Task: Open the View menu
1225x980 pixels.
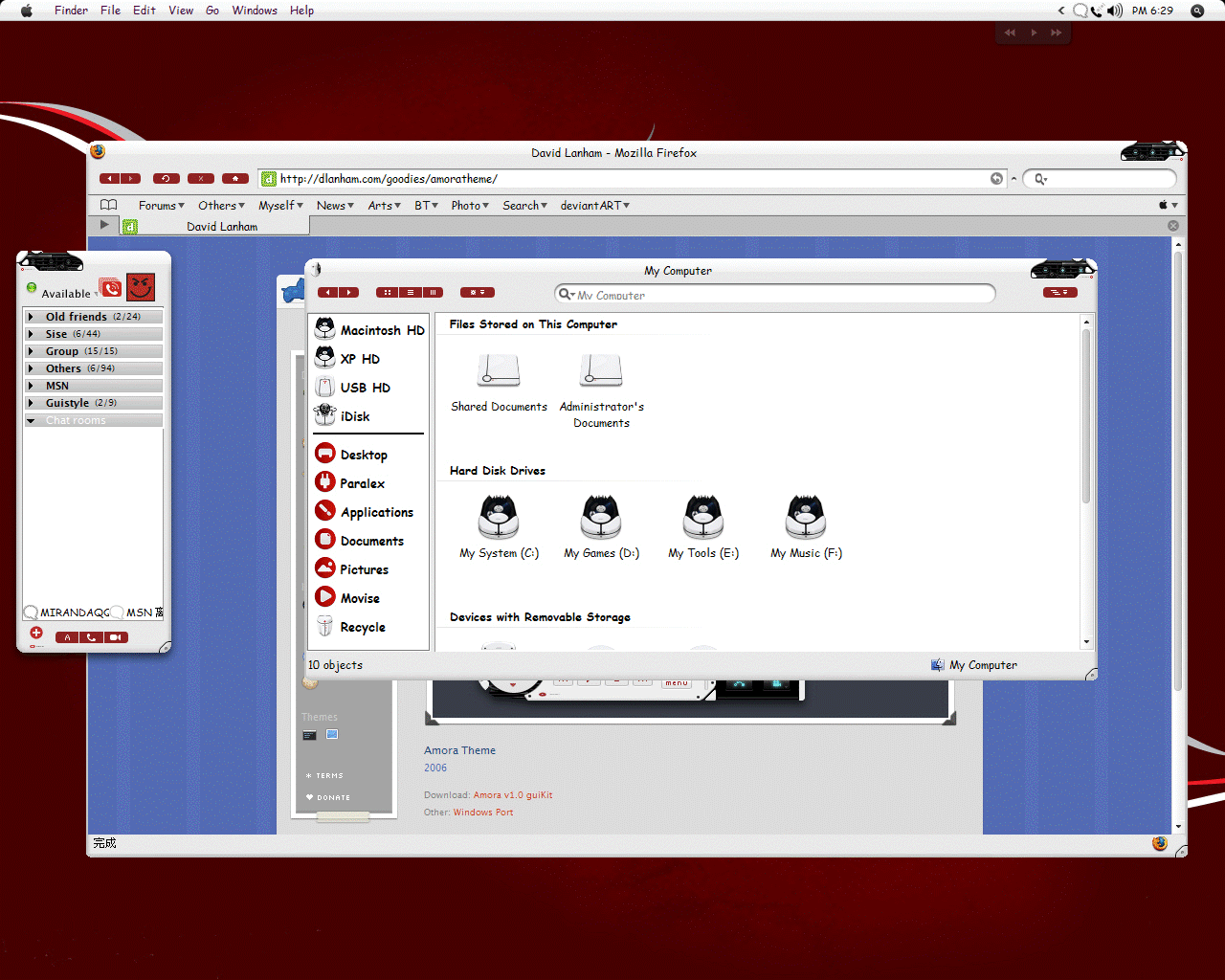Action: (x=181, y=11)
